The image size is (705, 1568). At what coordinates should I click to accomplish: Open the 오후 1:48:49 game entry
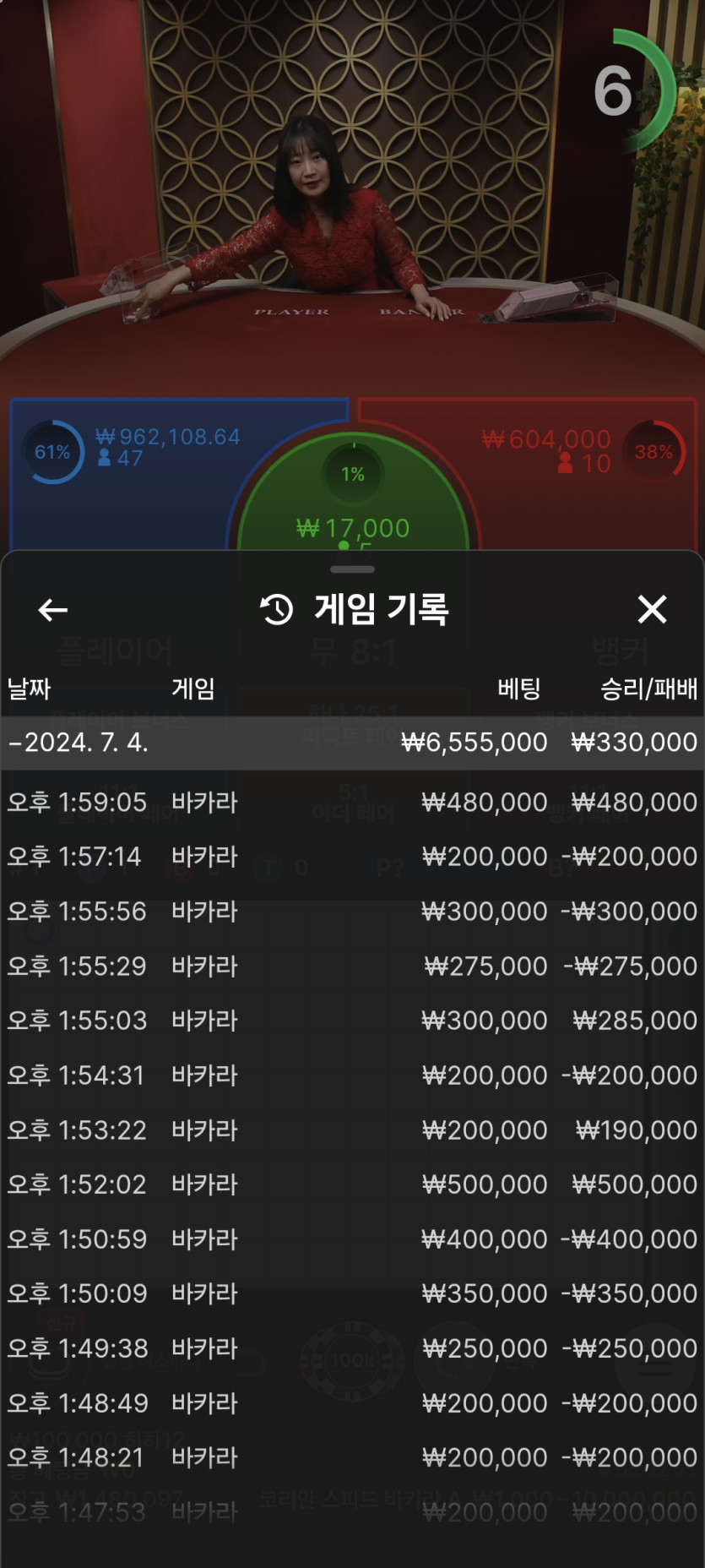[352, 1403]
